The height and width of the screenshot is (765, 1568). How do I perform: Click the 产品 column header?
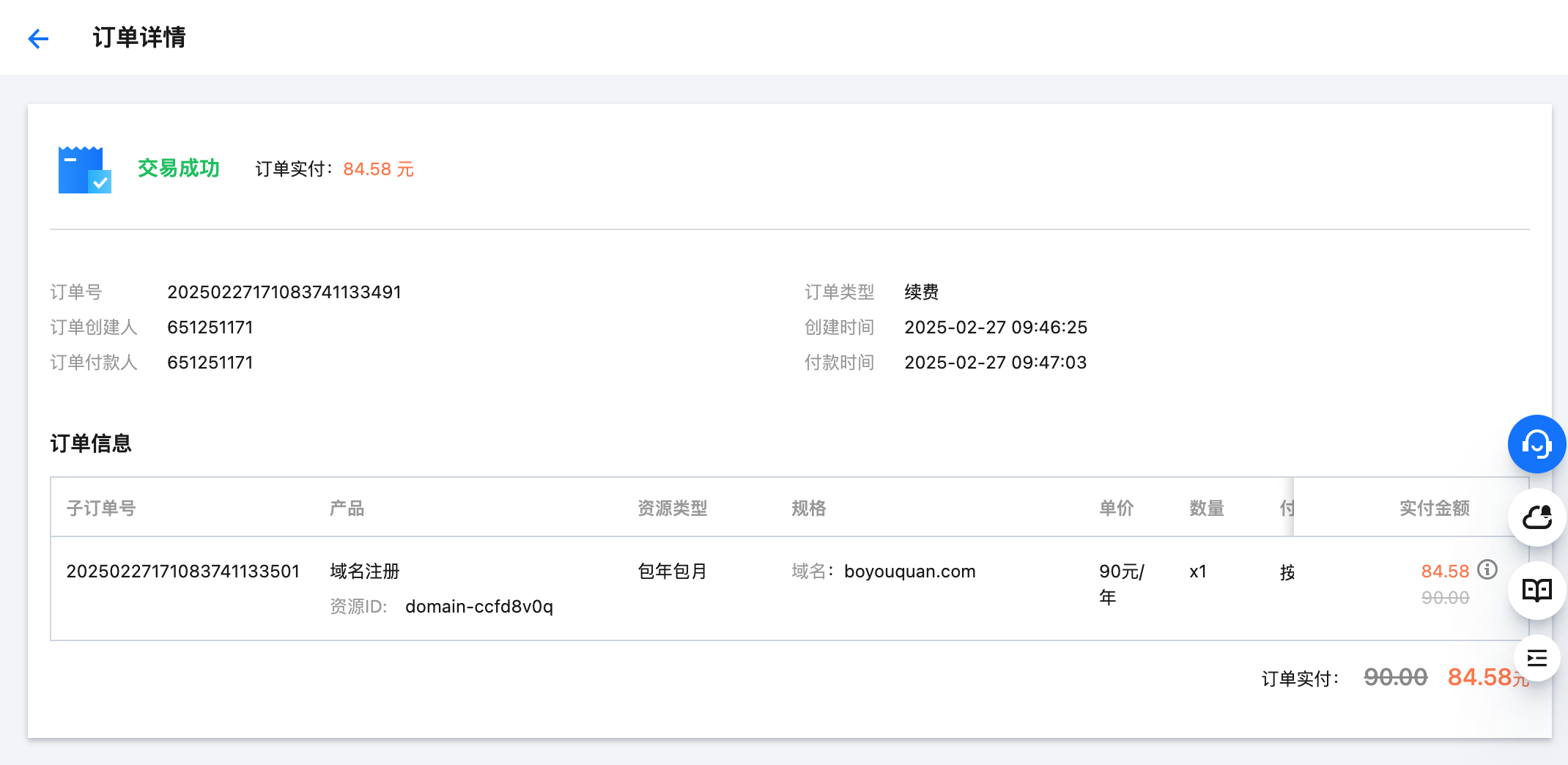347,509
